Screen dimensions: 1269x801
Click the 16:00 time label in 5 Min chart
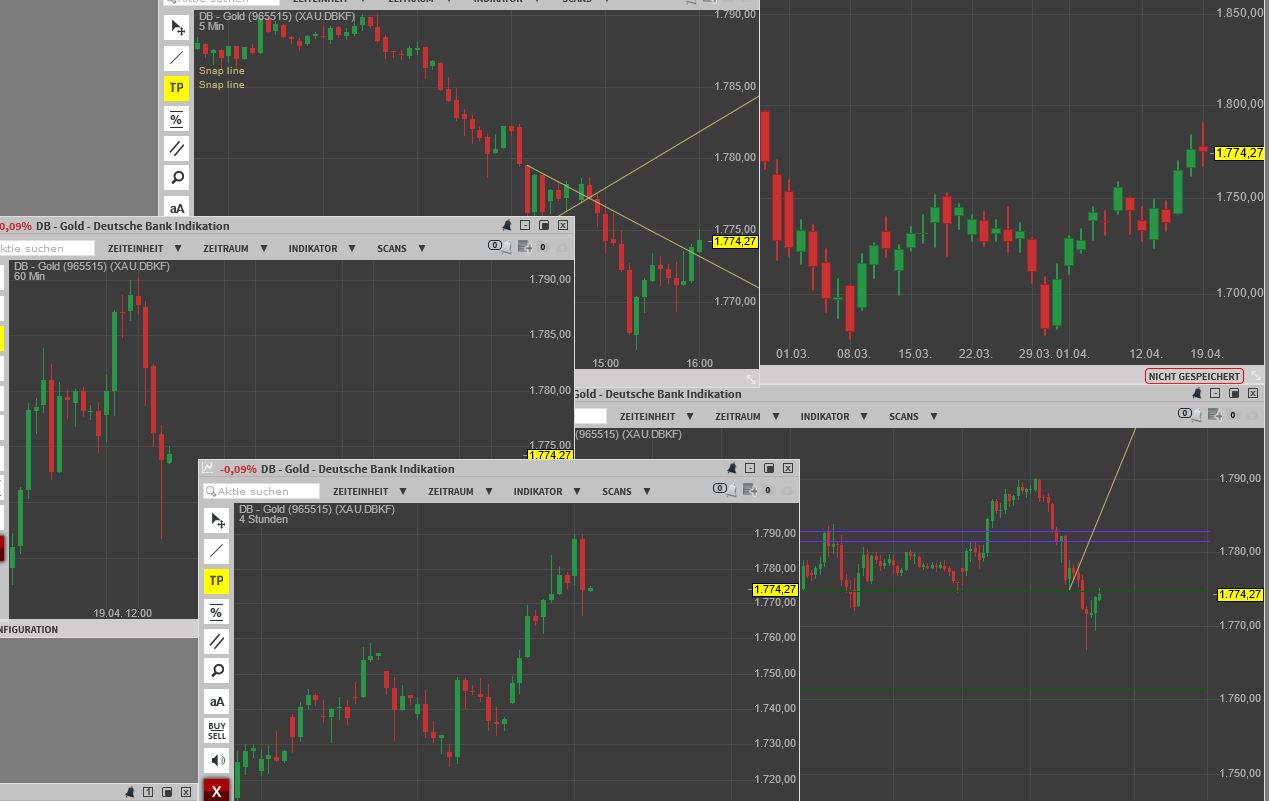click(699, 363)
